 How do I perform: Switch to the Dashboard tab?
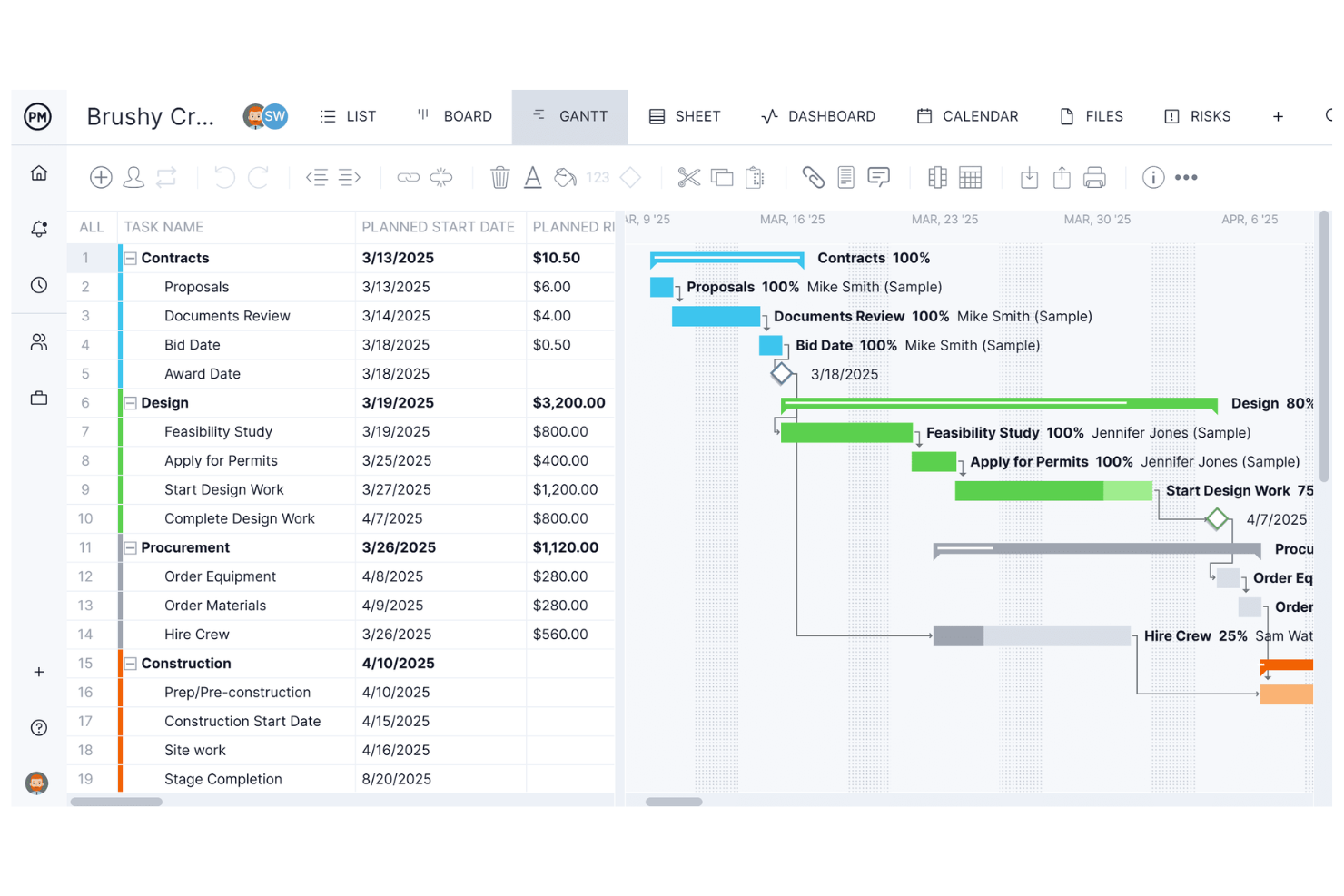coord(818,116)
